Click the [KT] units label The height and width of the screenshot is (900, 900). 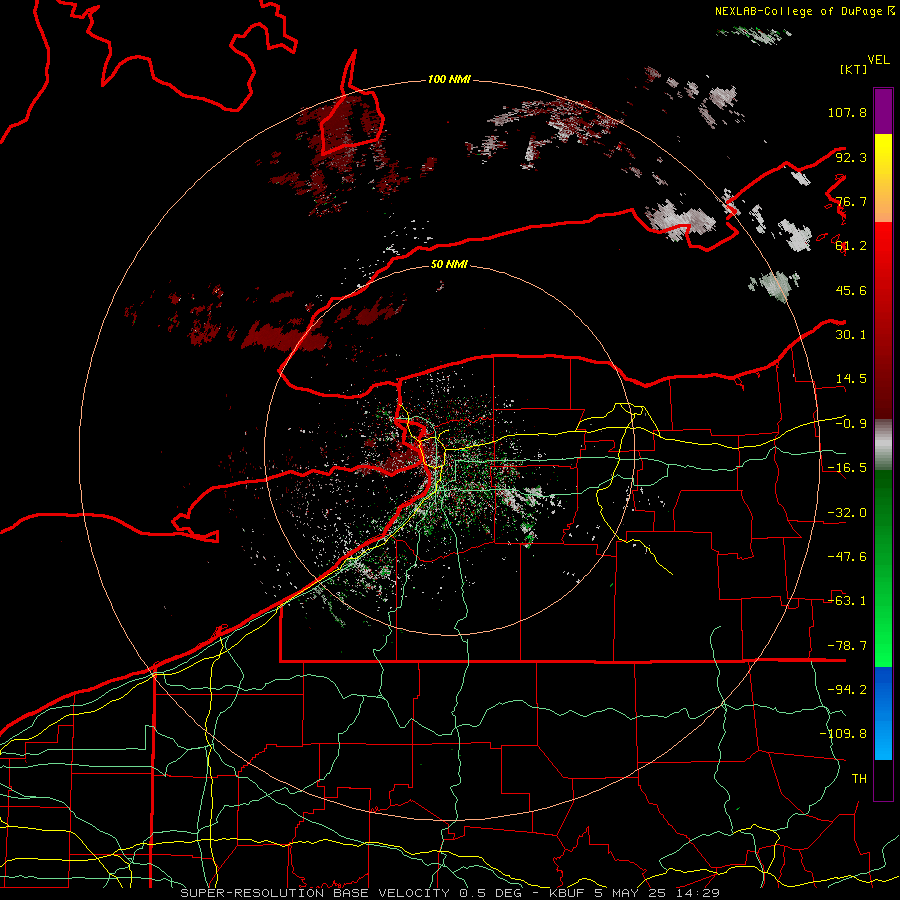pyautogui.click(x=853, y=69)
